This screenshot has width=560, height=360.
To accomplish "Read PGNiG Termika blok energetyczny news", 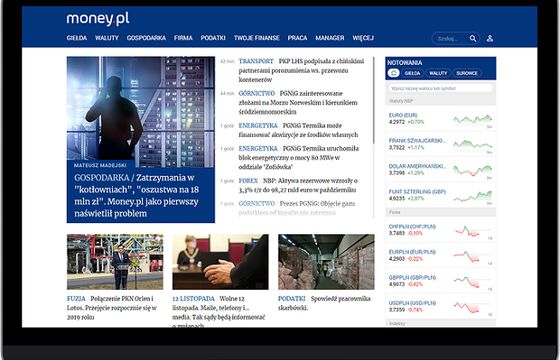I will click(299, 158).
